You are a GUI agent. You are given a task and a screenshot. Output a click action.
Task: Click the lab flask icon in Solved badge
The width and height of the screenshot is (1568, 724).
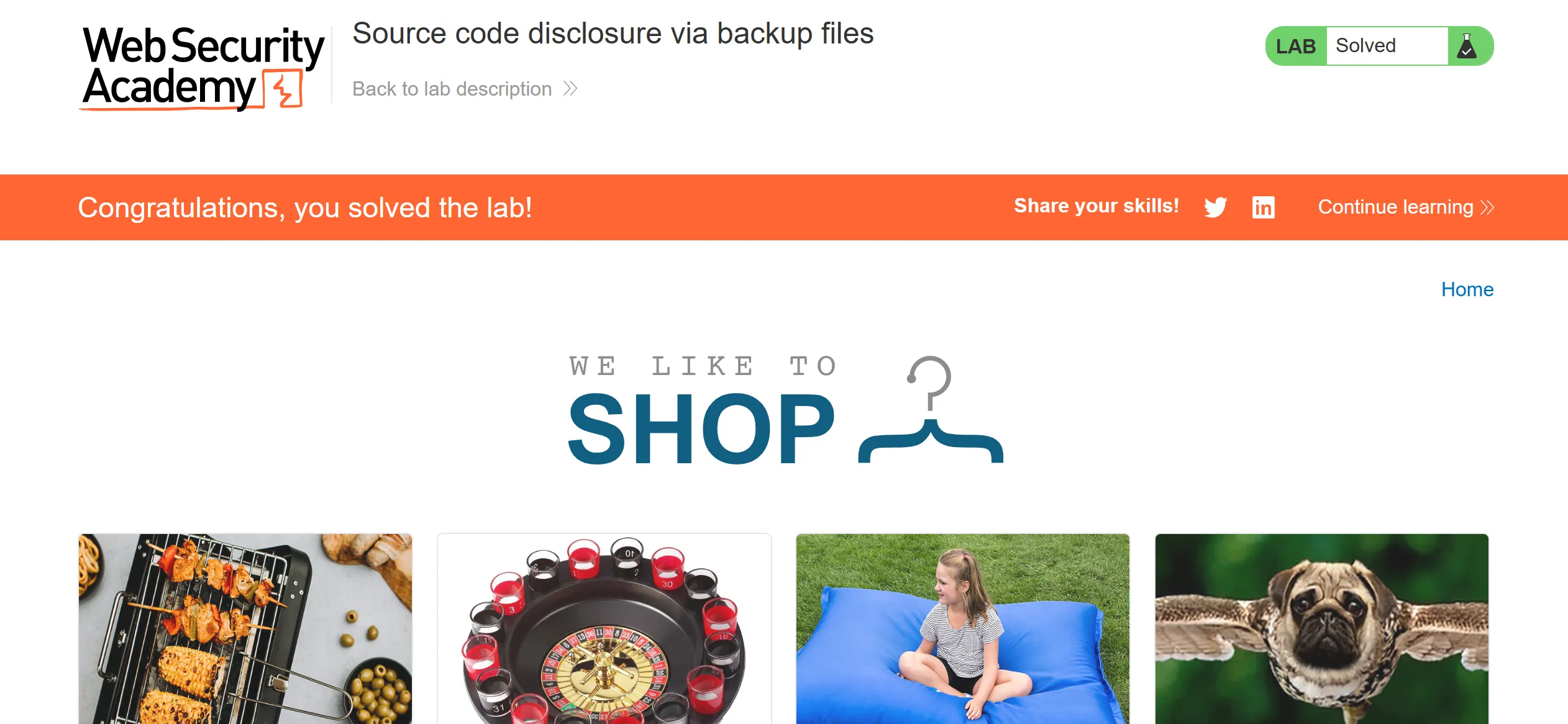(1467, 46)
